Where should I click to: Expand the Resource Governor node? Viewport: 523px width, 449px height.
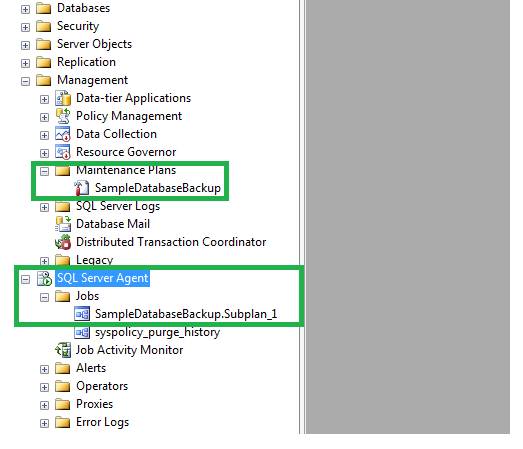[x=44, y=153]
